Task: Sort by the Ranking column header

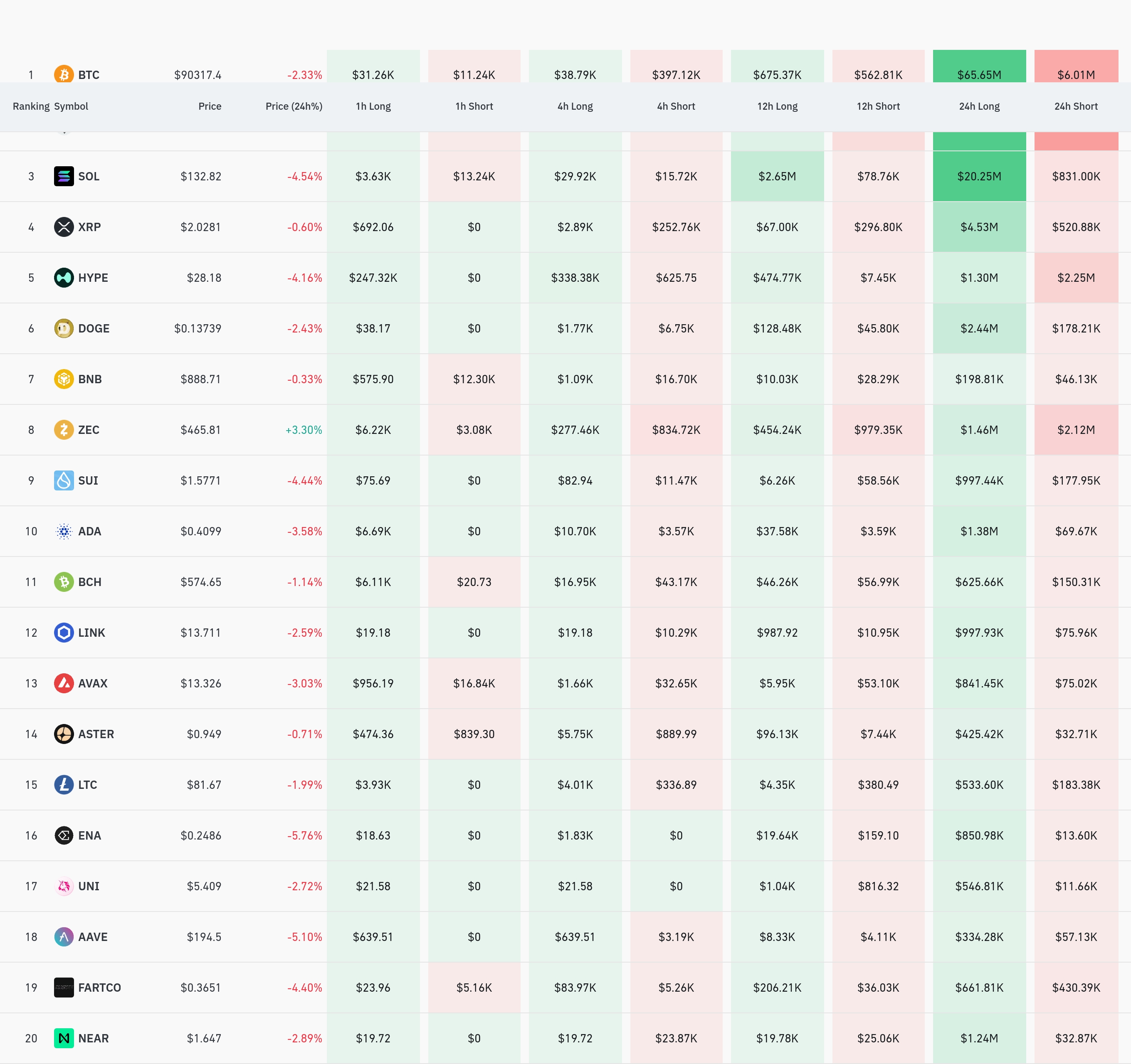Action: click(x=31, y=106)
